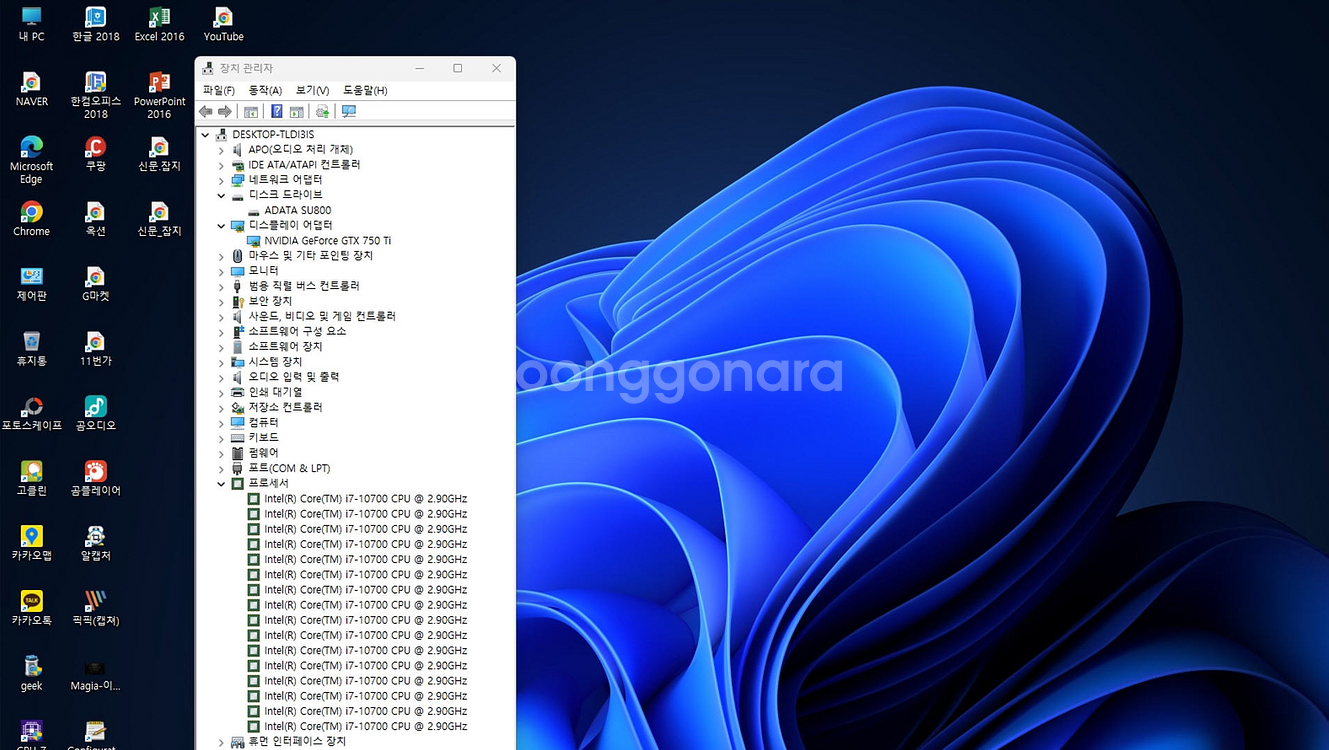Expand the 모니터 category
This screenshot has height=750, width=1329.
tap(221, 270)
